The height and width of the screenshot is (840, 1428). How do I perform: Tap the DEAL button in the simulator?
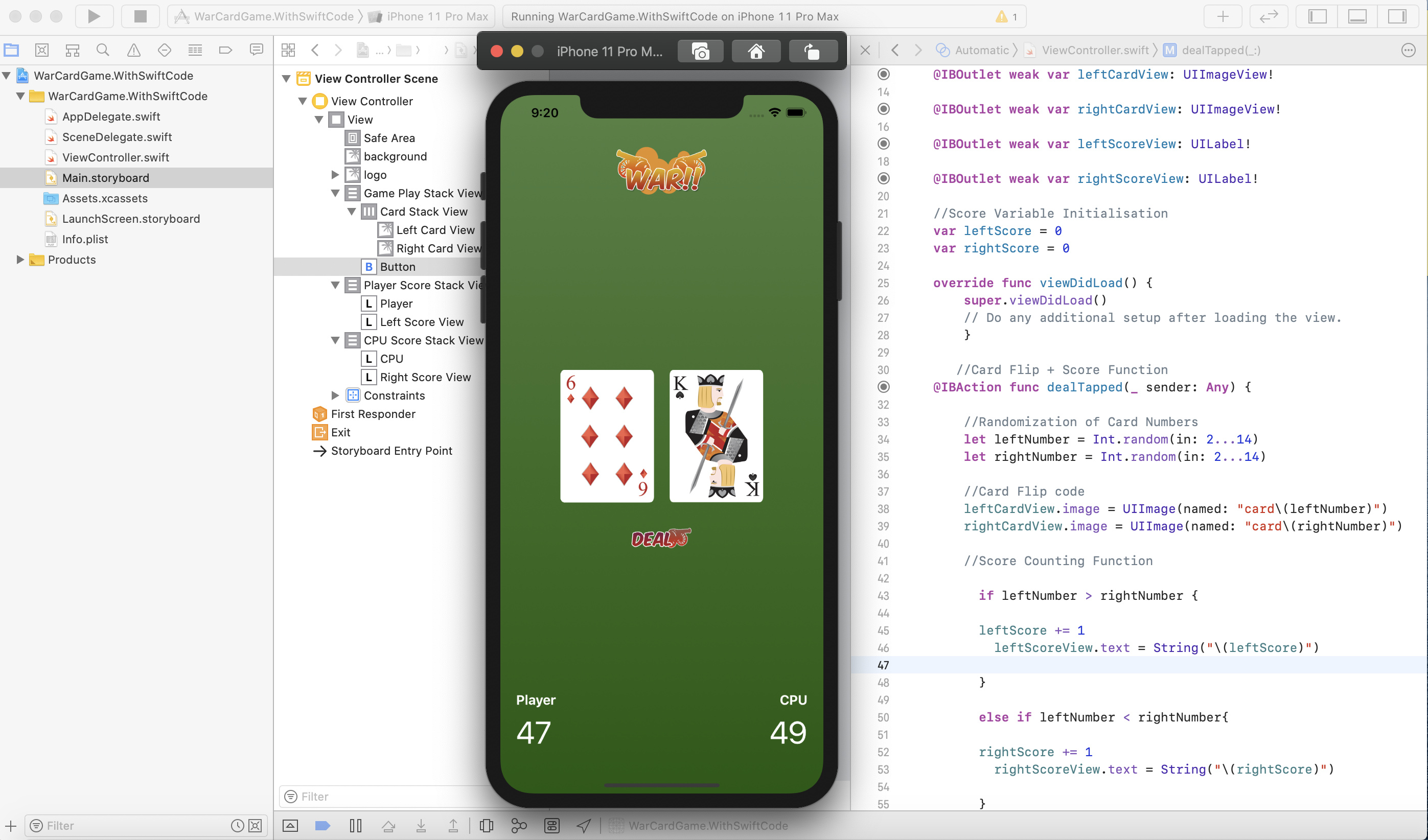(661, 538)
